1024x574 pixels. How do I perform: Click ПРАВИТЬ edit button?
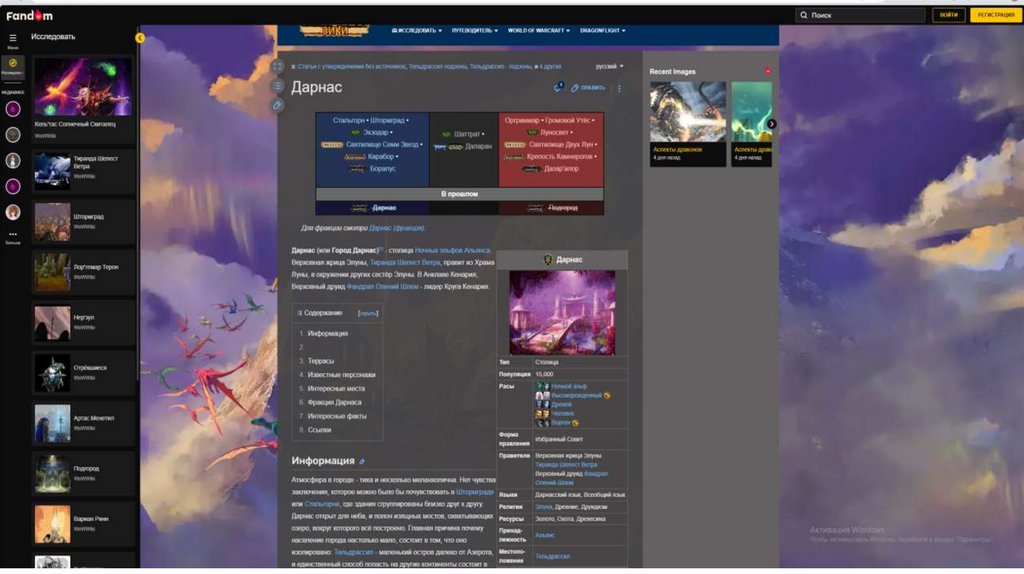tap(588, 88)
